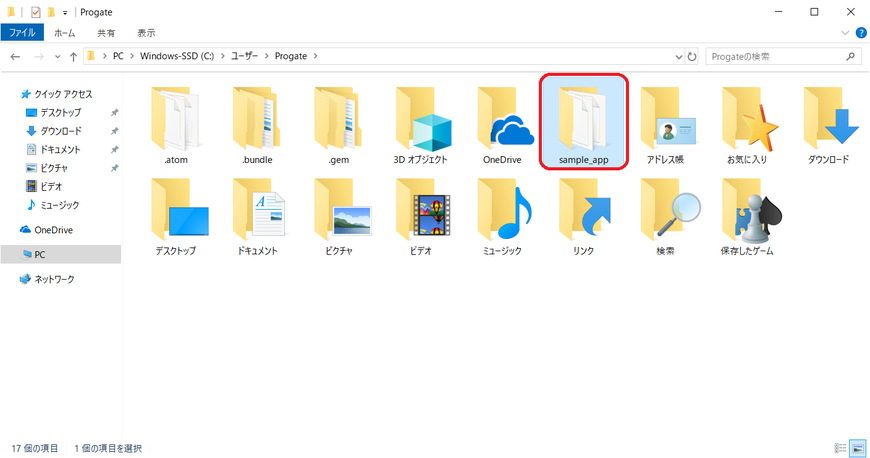Viewport: 870px width, 458px height.
Task: Select the sample_app folder
Action: pos(584,122)
